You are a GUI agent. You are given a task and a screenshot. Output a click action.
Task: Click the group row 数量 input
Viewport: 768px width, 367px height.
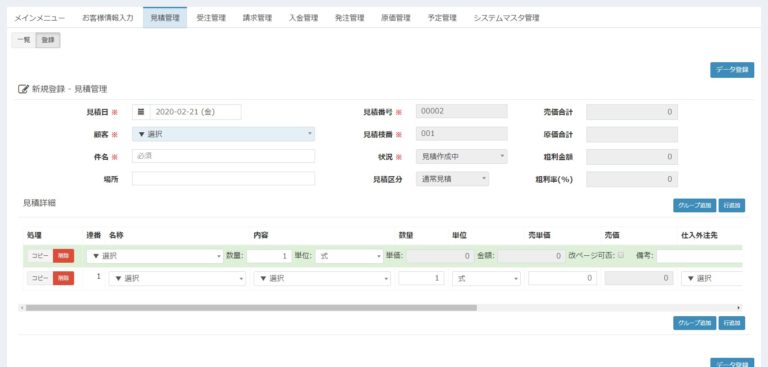point(269,256)
